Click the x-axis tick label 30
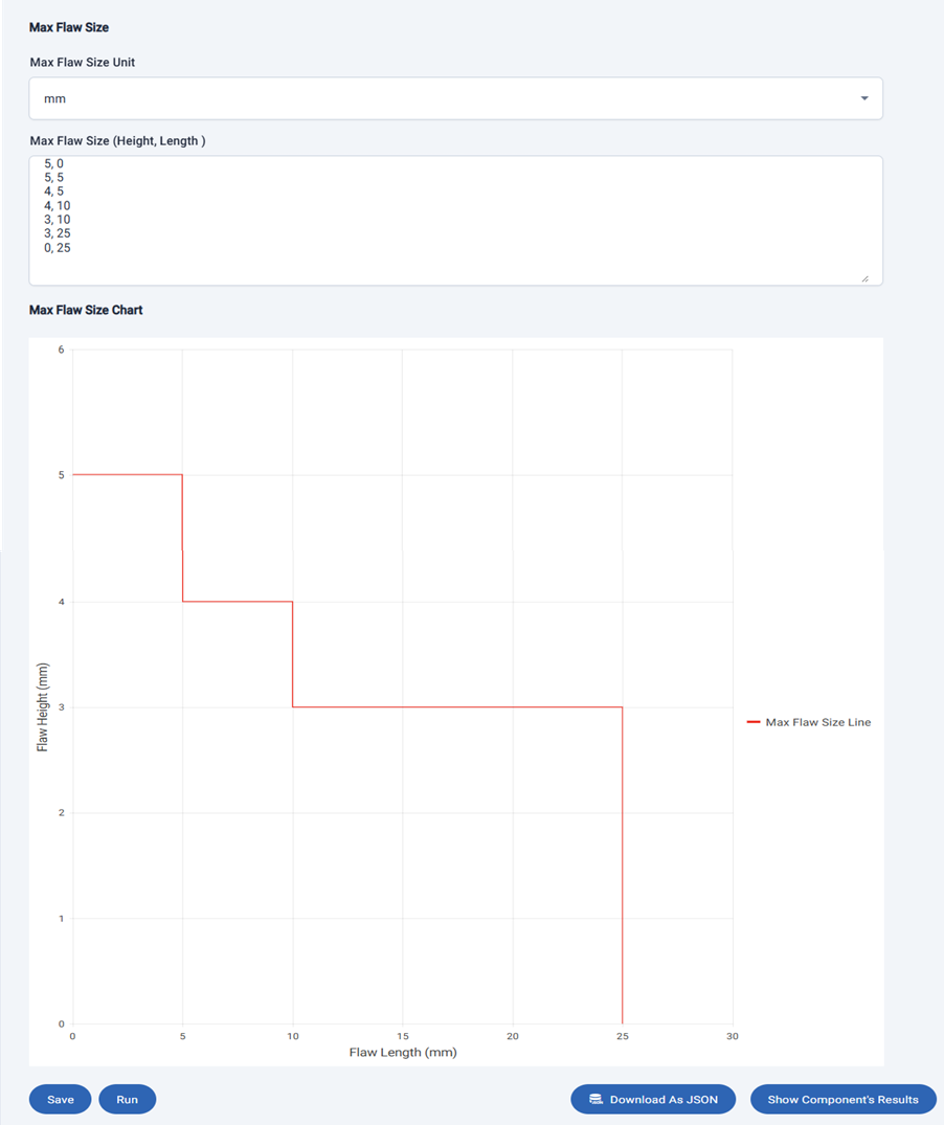The image size is (944, 1125). pyautogui.click(x=732, y=1036)
